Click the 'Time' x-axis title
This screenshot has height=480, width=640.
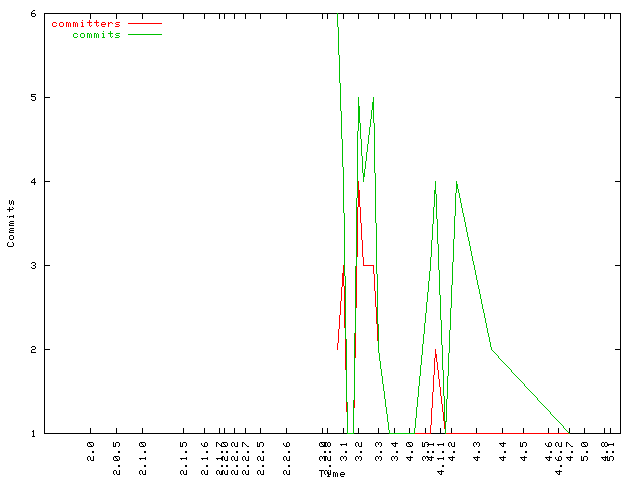pyautogui.click(x=332, y=473)
